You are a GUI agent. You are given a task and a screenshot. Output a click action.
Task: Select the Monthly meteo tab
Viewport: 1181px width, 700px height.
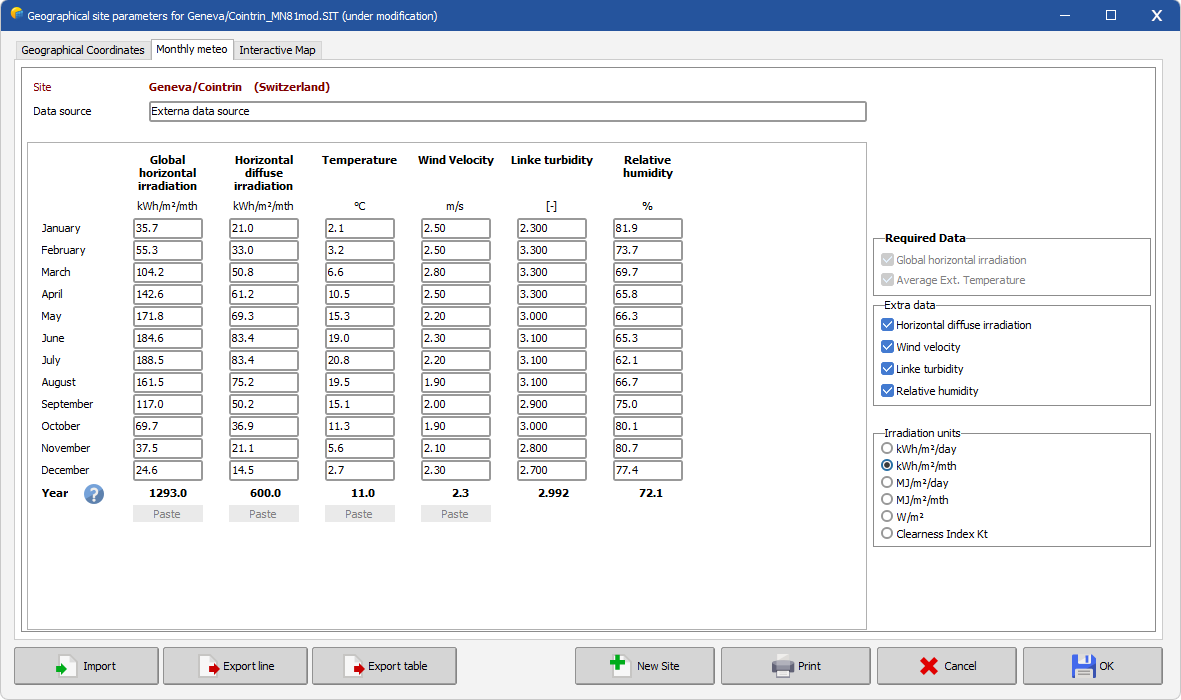tap(191, 49)
